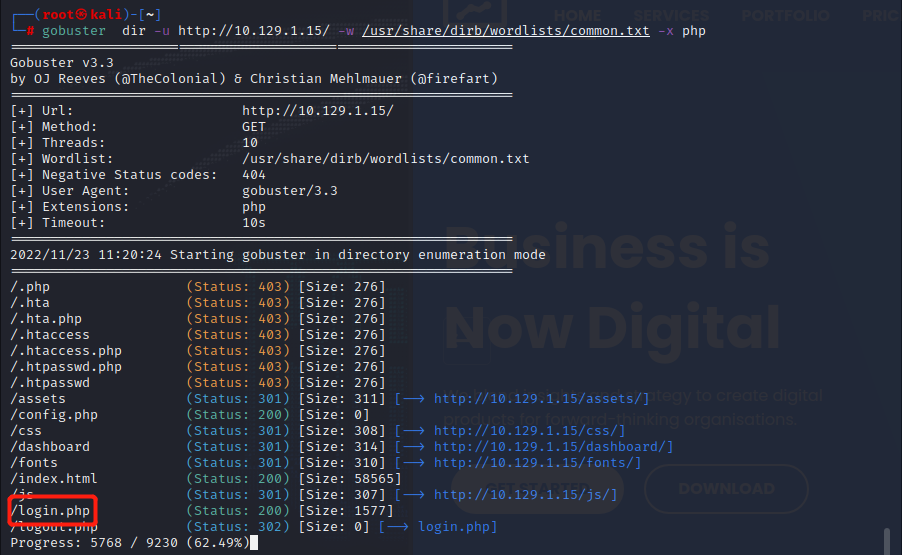Click the Method value GET

[x=254, y=127]
